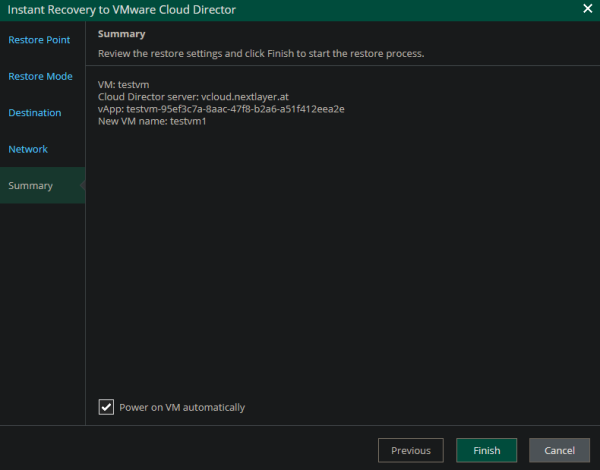The height and width of the screenshot is (470, 600).
Task: Open the Restore Mode step
Action: (x=40, y=76)
